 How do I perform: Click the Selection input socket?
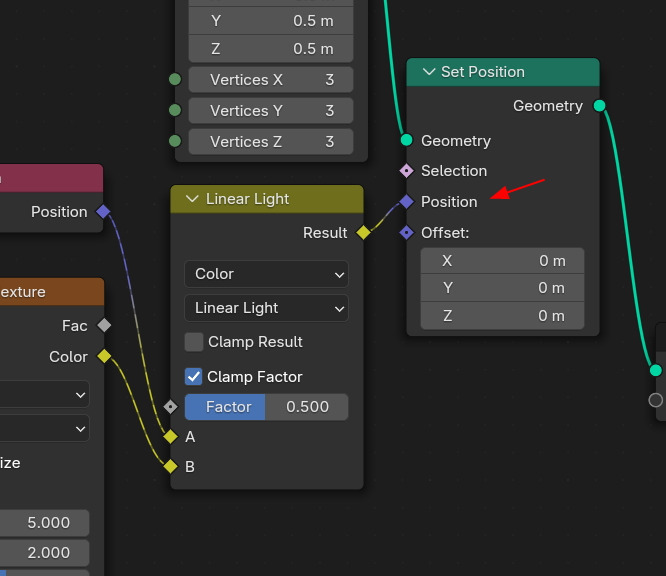coord(406,171)
